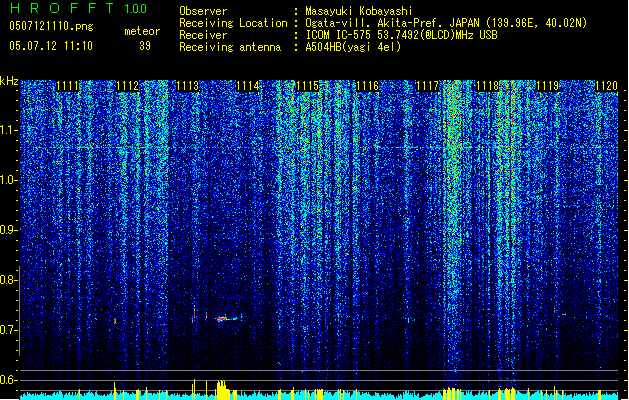Click the 1117 time marker

pyautogui.click(x=428, y=86)
